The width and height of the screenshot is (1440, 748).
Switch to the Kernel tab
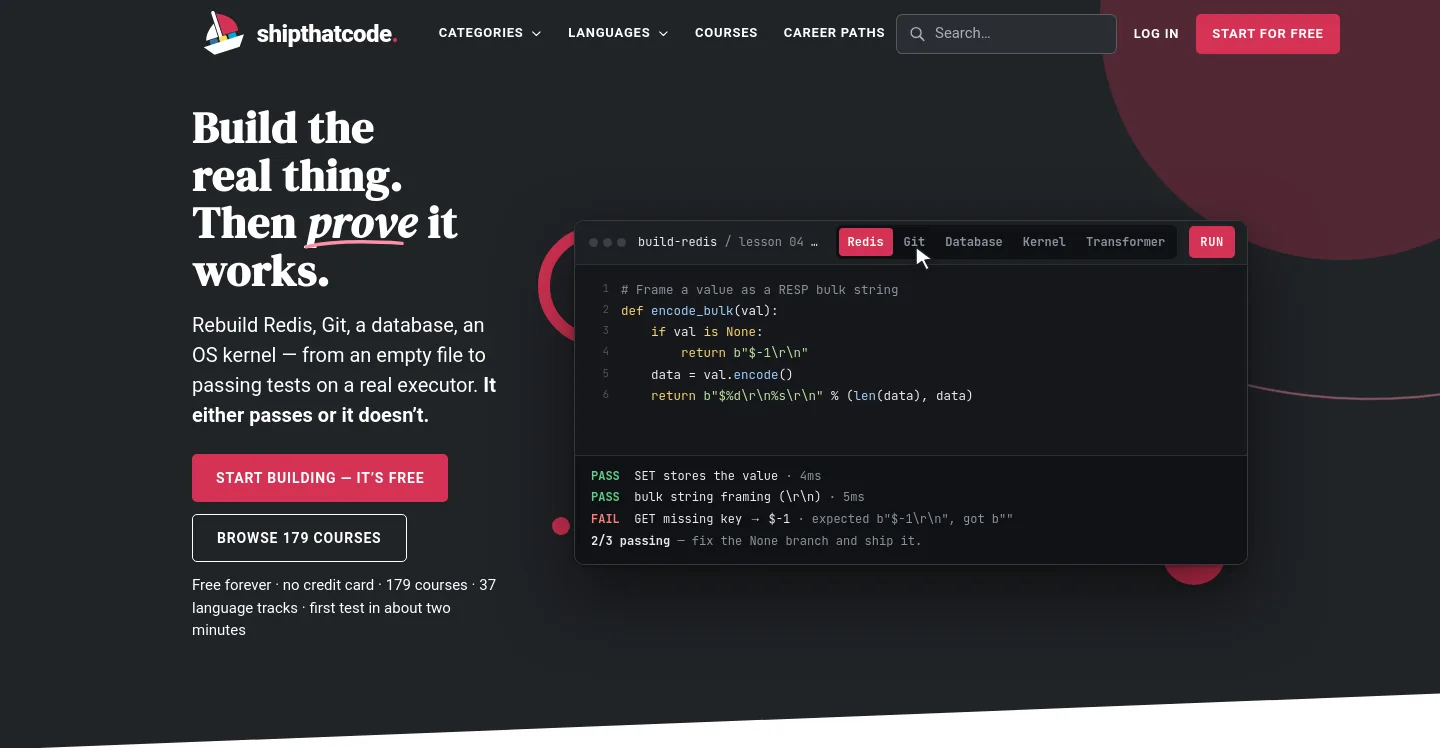tap(1044, 242)
